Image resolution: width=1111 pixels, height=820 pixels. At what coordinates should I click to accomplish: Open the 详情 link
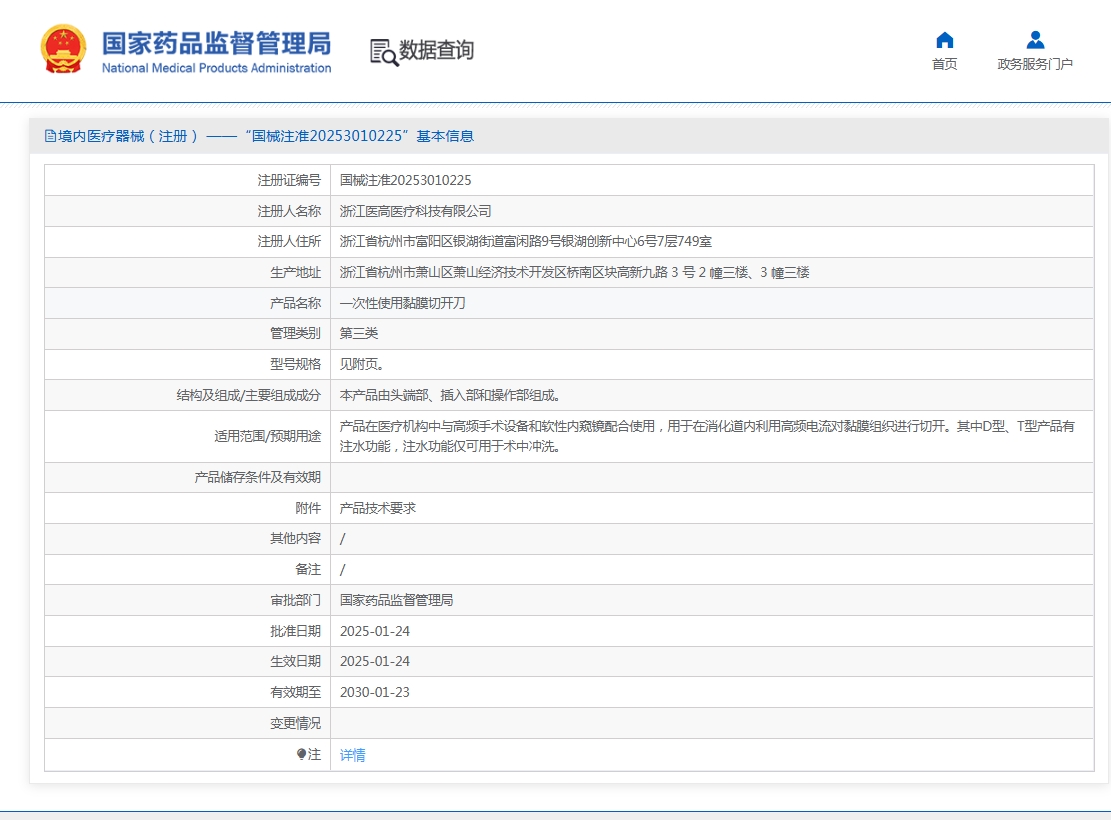tap(352, 755)
